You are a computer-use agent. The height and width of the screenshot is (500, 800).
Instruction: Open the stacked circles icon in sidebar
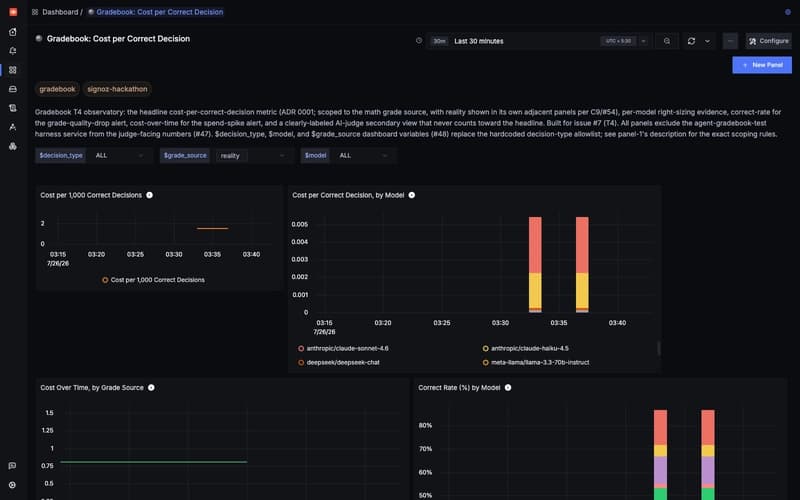(x=13, y=146)
